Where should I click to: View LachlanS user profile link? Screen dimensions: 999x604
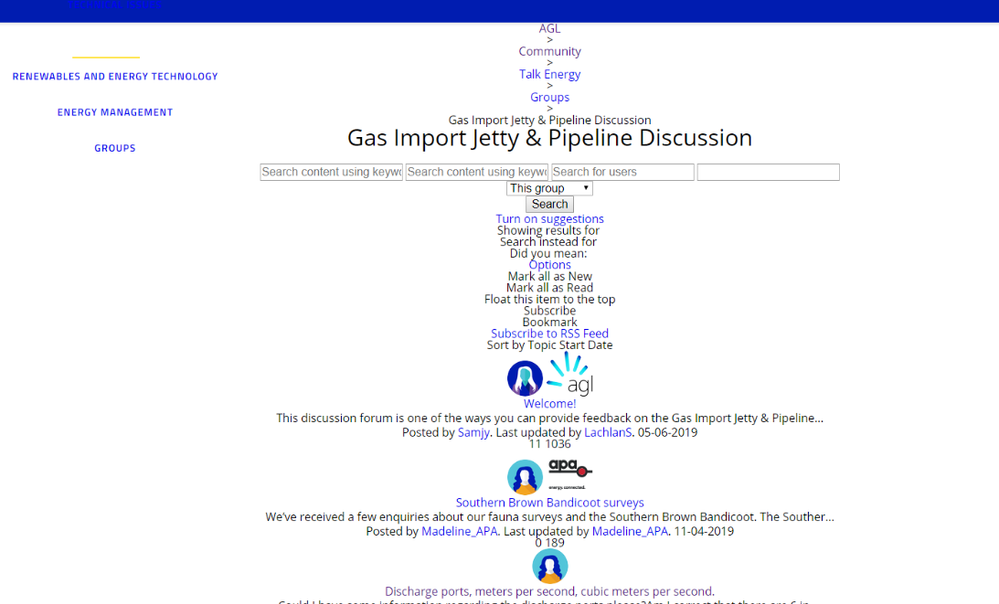coord(608,433)
